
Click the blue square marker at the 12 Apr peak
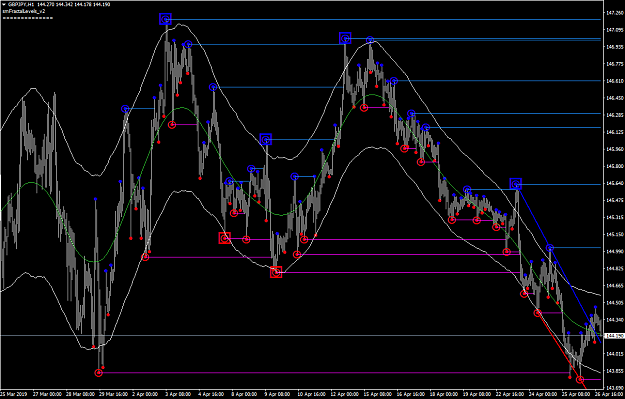(345, 38)
